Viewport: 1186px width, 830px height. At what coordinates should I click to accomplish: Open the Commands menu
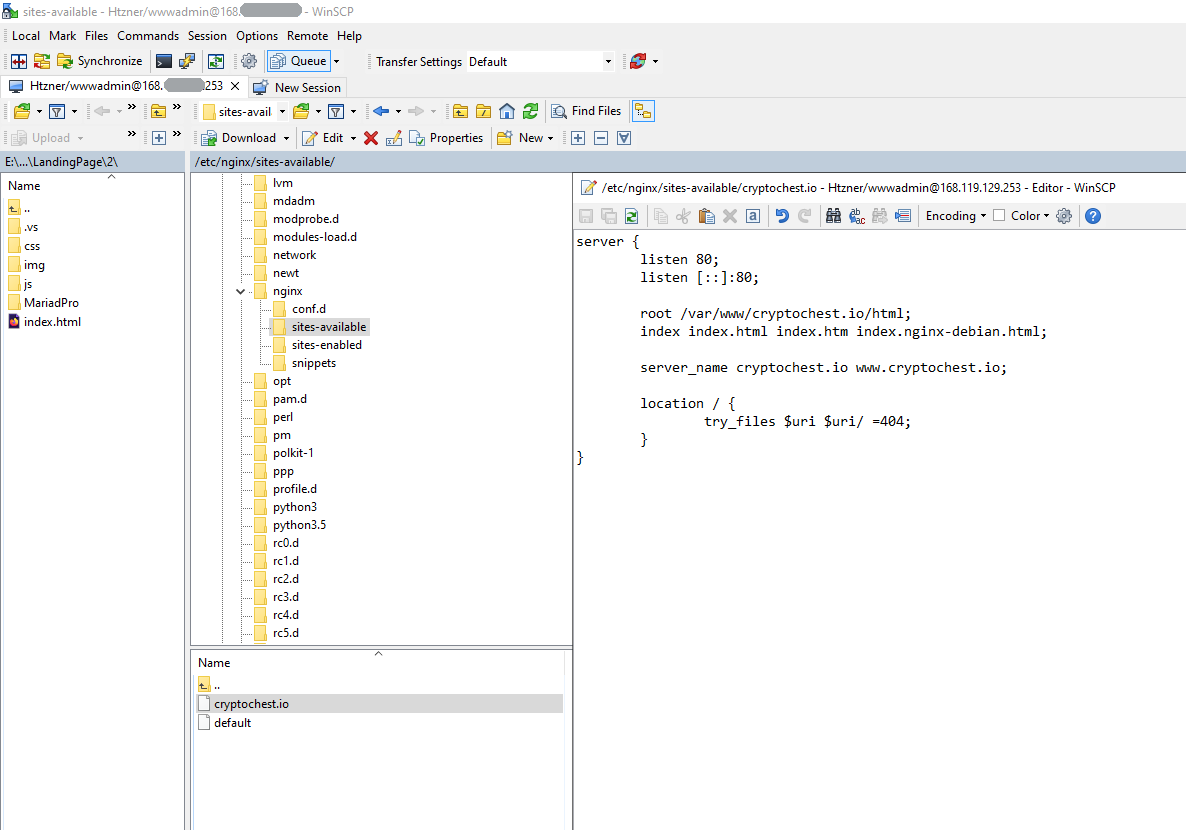[148, 36]
